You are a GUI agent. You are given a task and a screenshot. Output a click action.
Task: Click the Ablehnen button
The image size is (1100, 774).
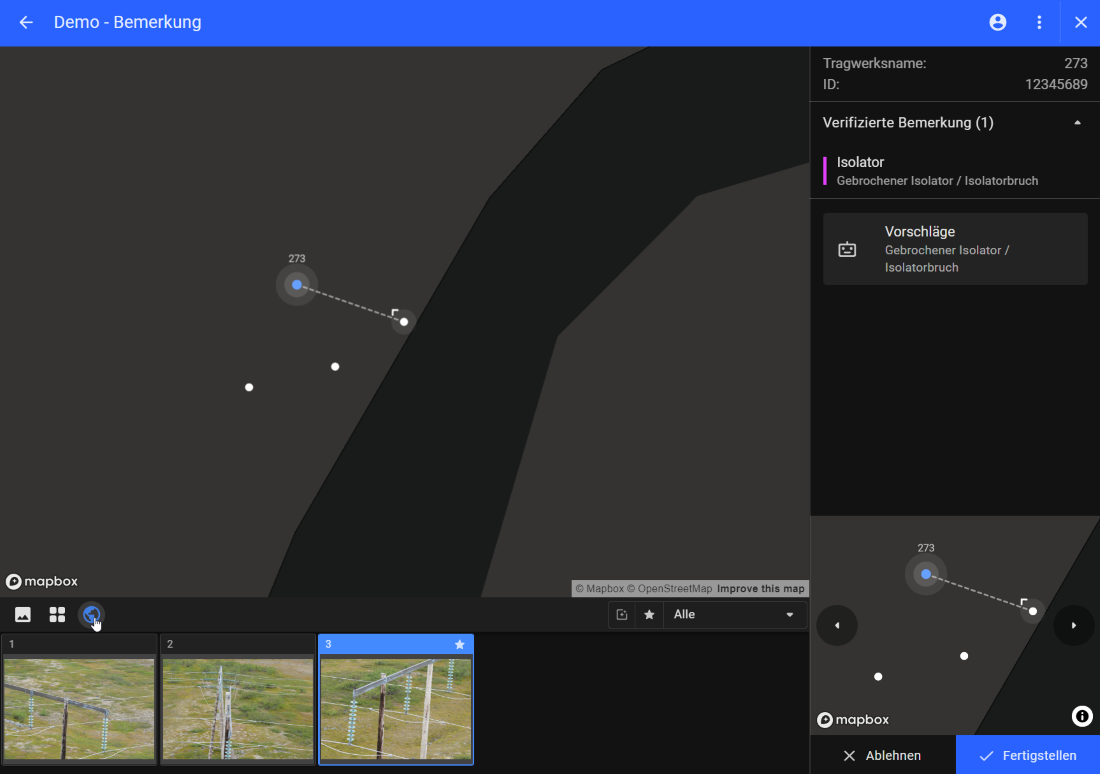[884, 755]
